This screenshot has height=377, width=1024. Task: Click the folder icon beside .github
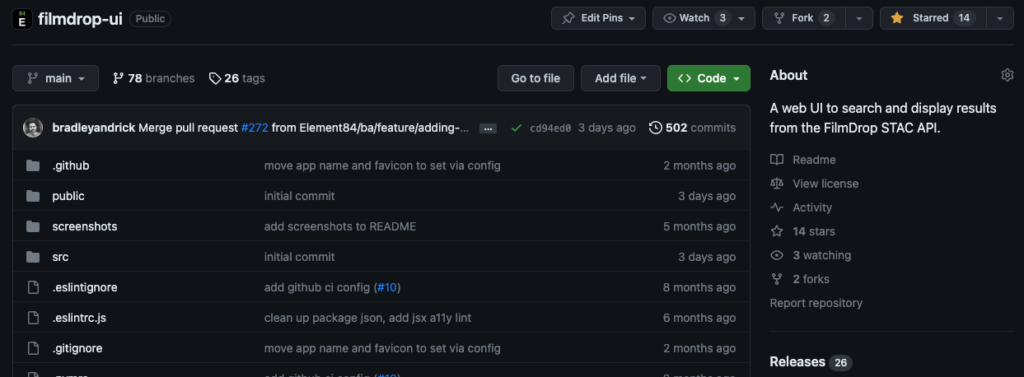coord(33,166)
